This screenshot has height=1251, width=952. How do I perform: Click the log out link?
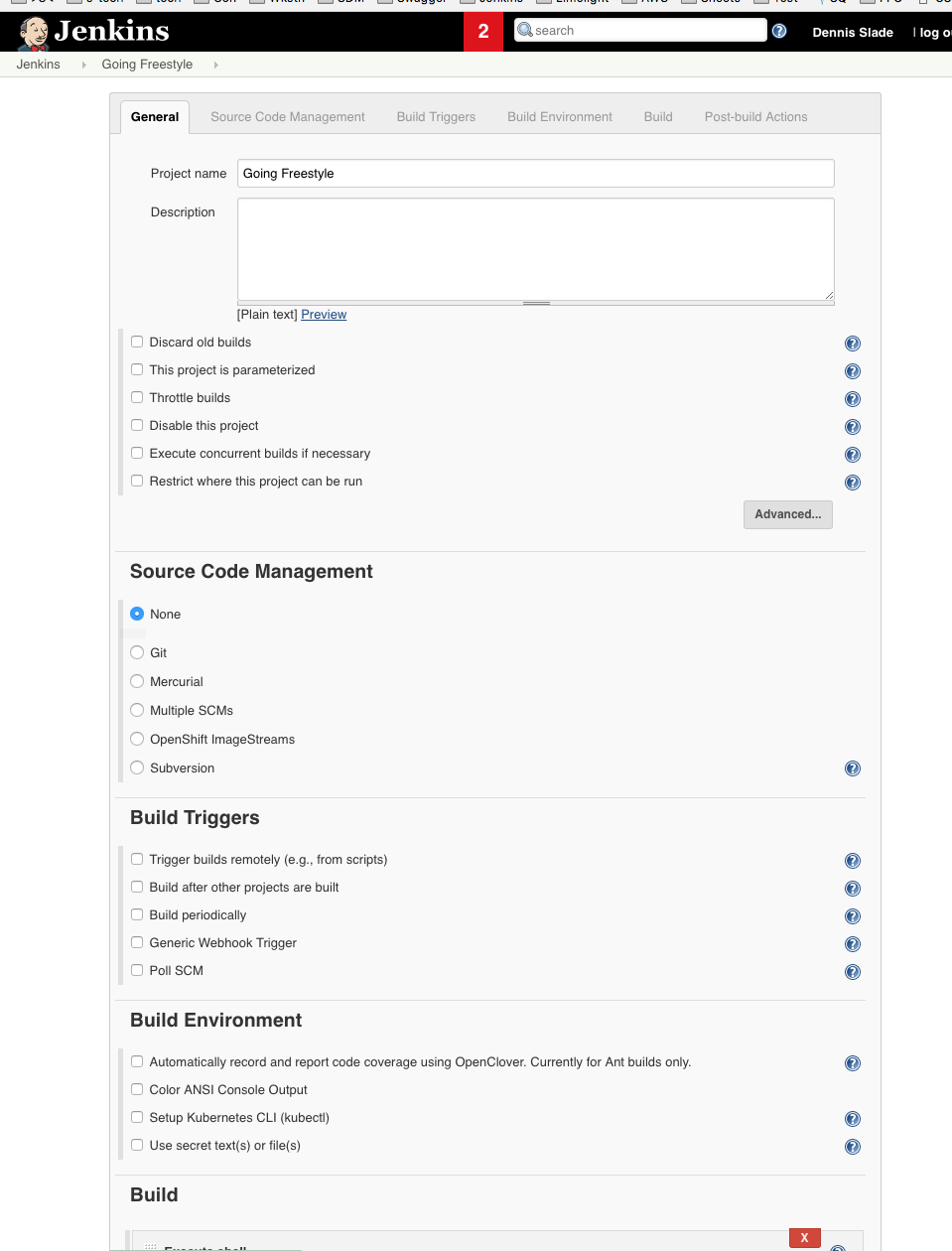pos(934,32)
